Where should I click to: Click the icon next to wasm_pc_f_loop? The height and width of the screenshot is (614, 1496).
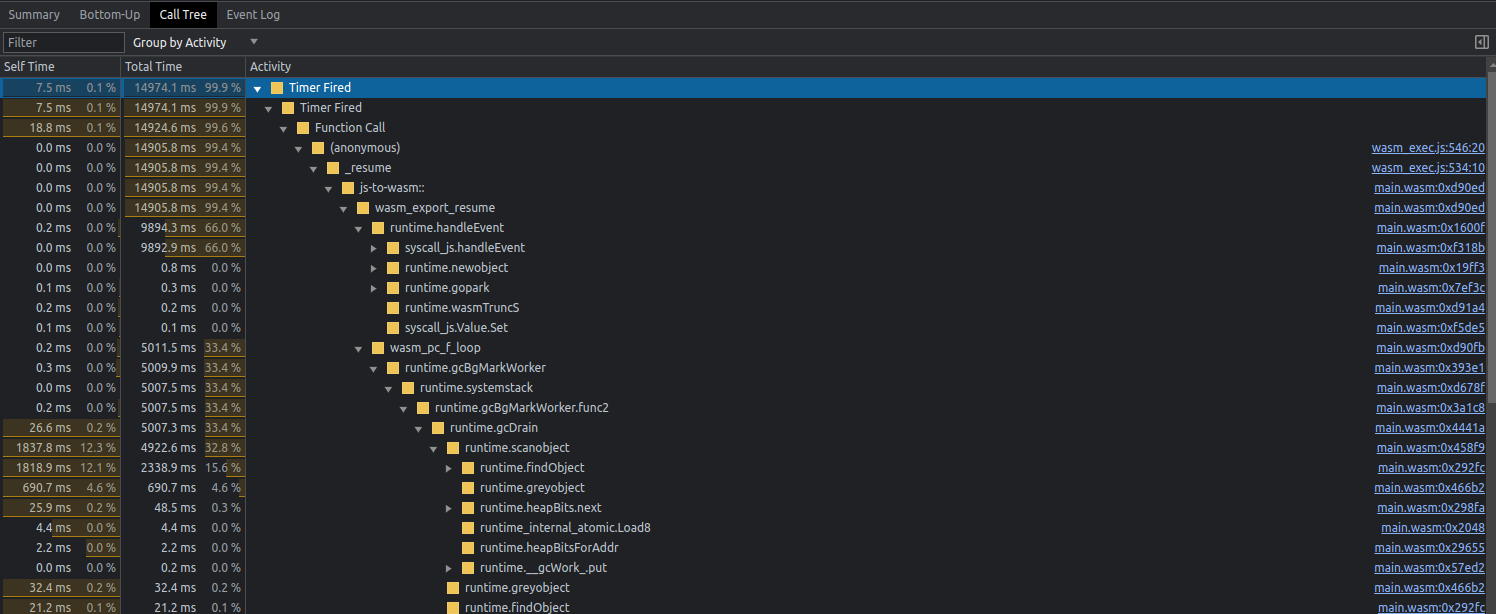pos(377,347)
